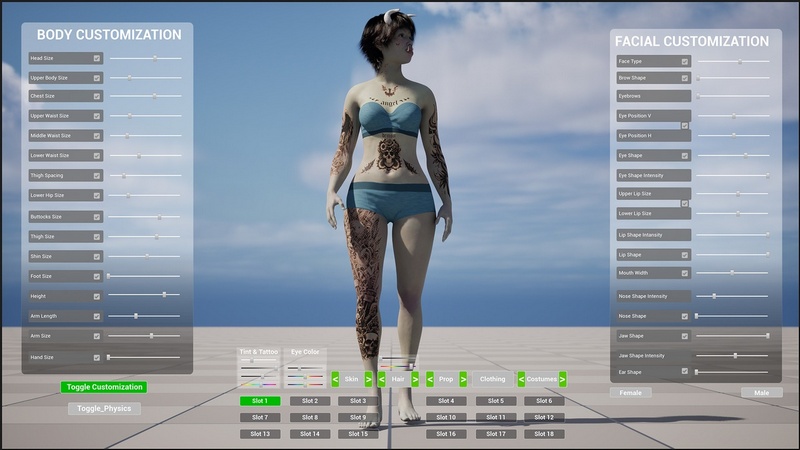Load preset Slot 1

click(x=259, y=401)
